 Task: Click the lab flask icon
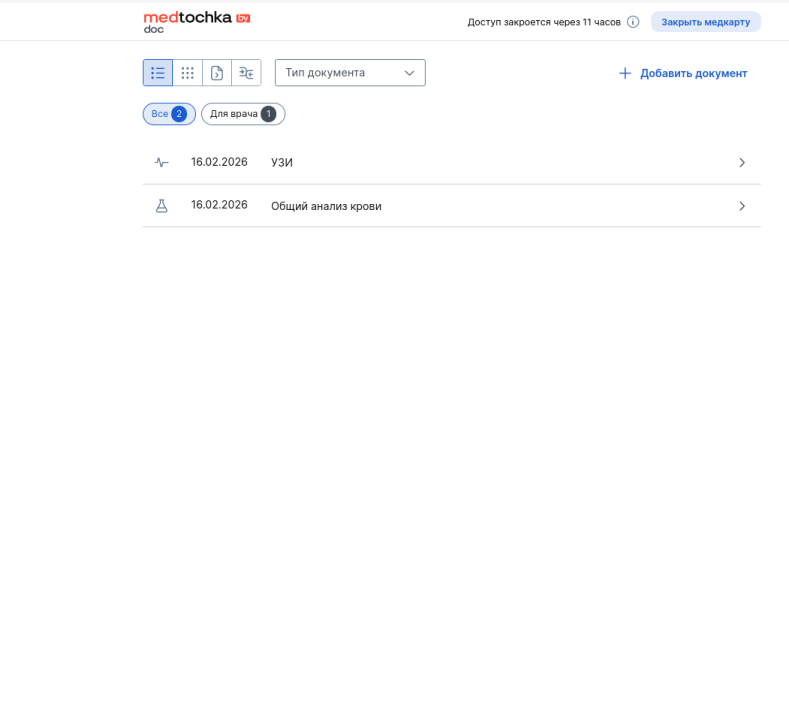[x=162, y=206]
